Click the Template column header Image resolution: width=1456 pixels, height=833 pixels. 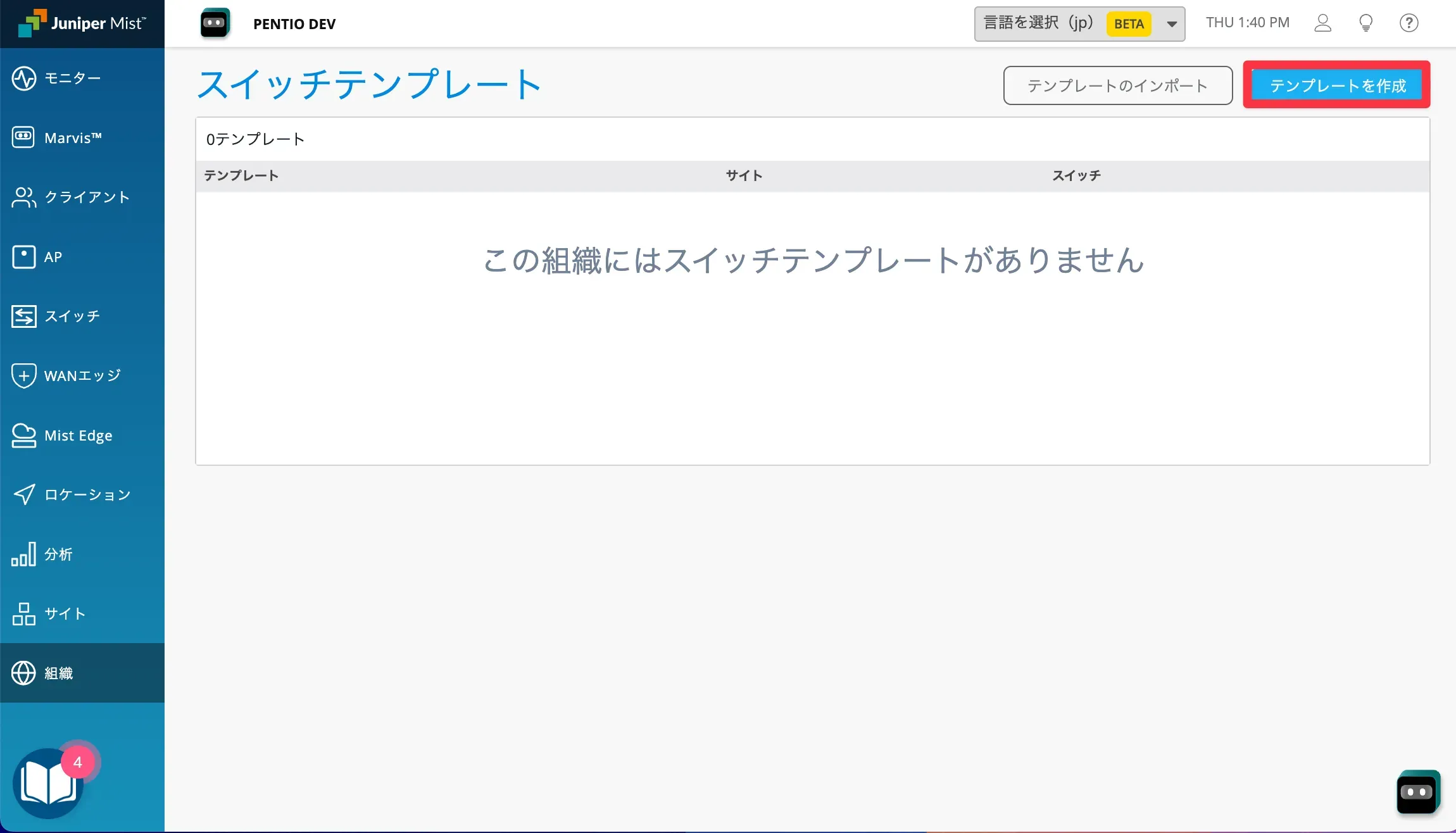pyautogui.click(x=241, y=176)
